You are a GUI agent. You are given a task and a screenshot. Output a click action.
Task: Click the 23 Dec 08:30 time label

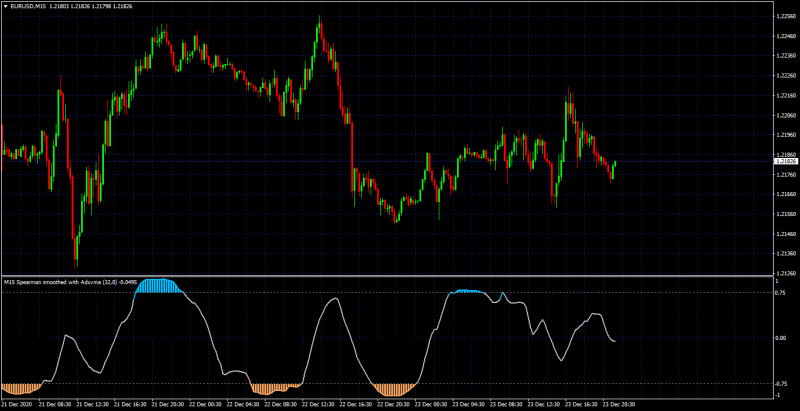point(508,403)
